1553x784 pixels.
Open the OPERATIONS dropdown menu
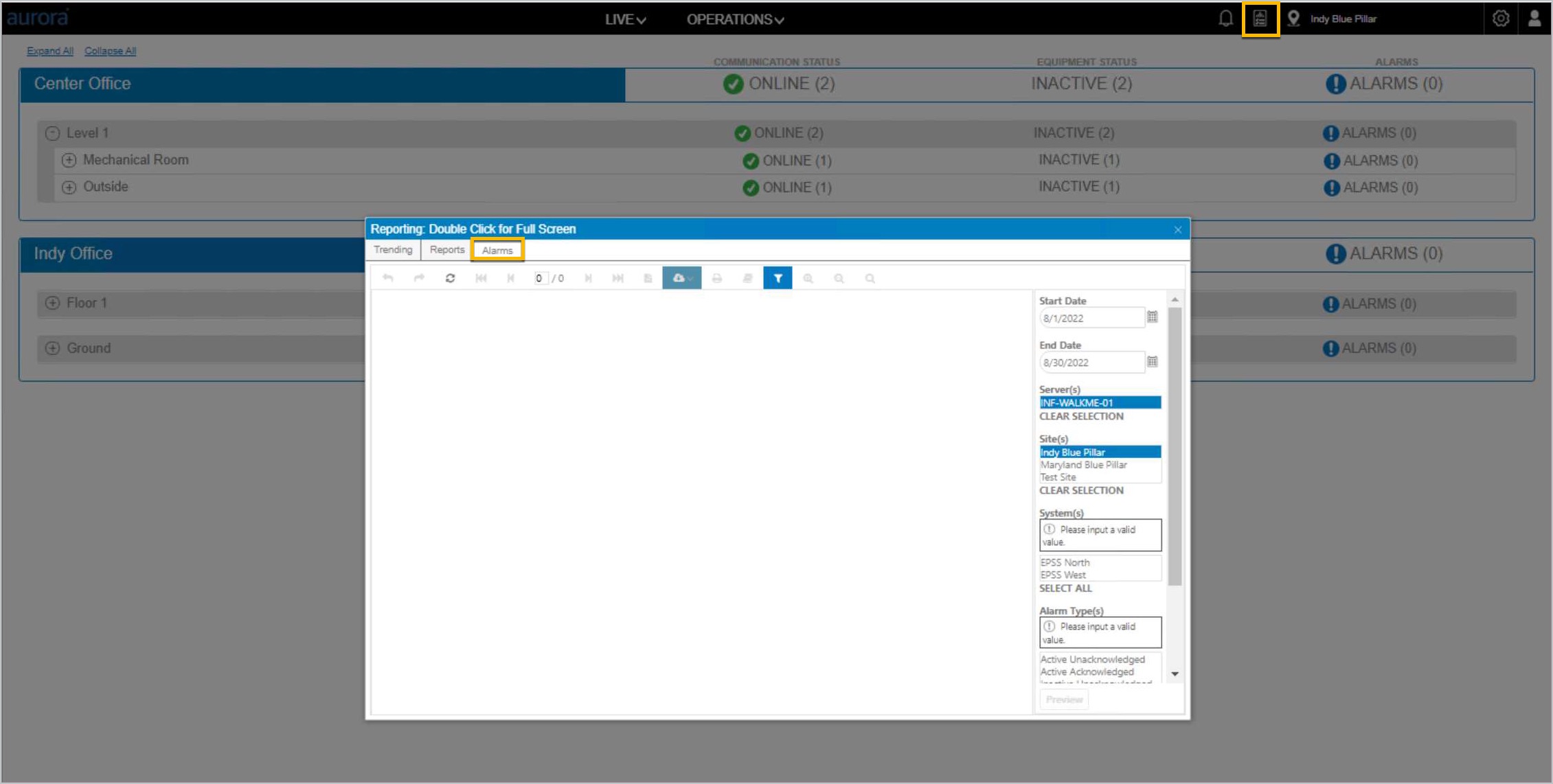(x=735, y=19)
